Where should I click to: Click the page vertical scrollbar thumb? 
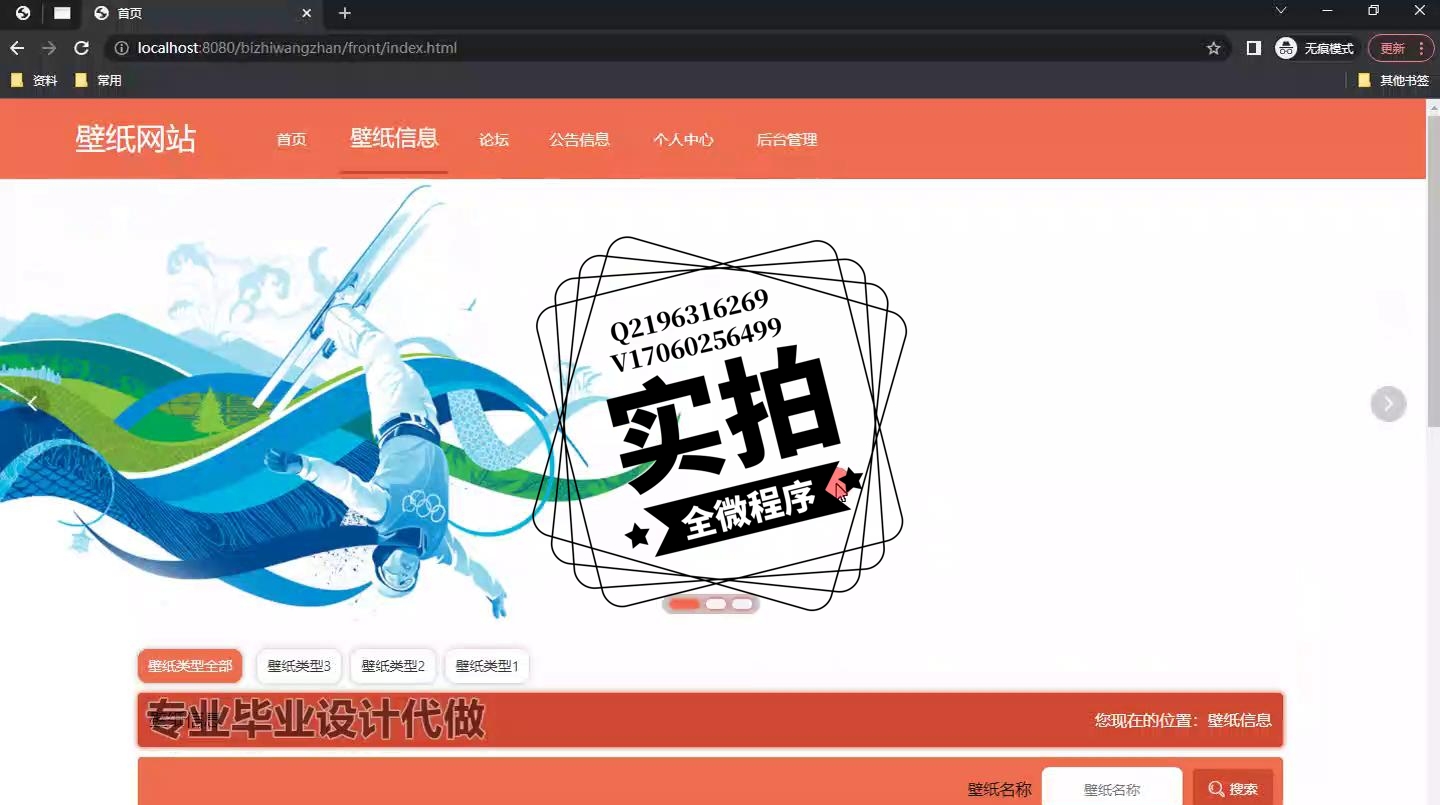1432,270
